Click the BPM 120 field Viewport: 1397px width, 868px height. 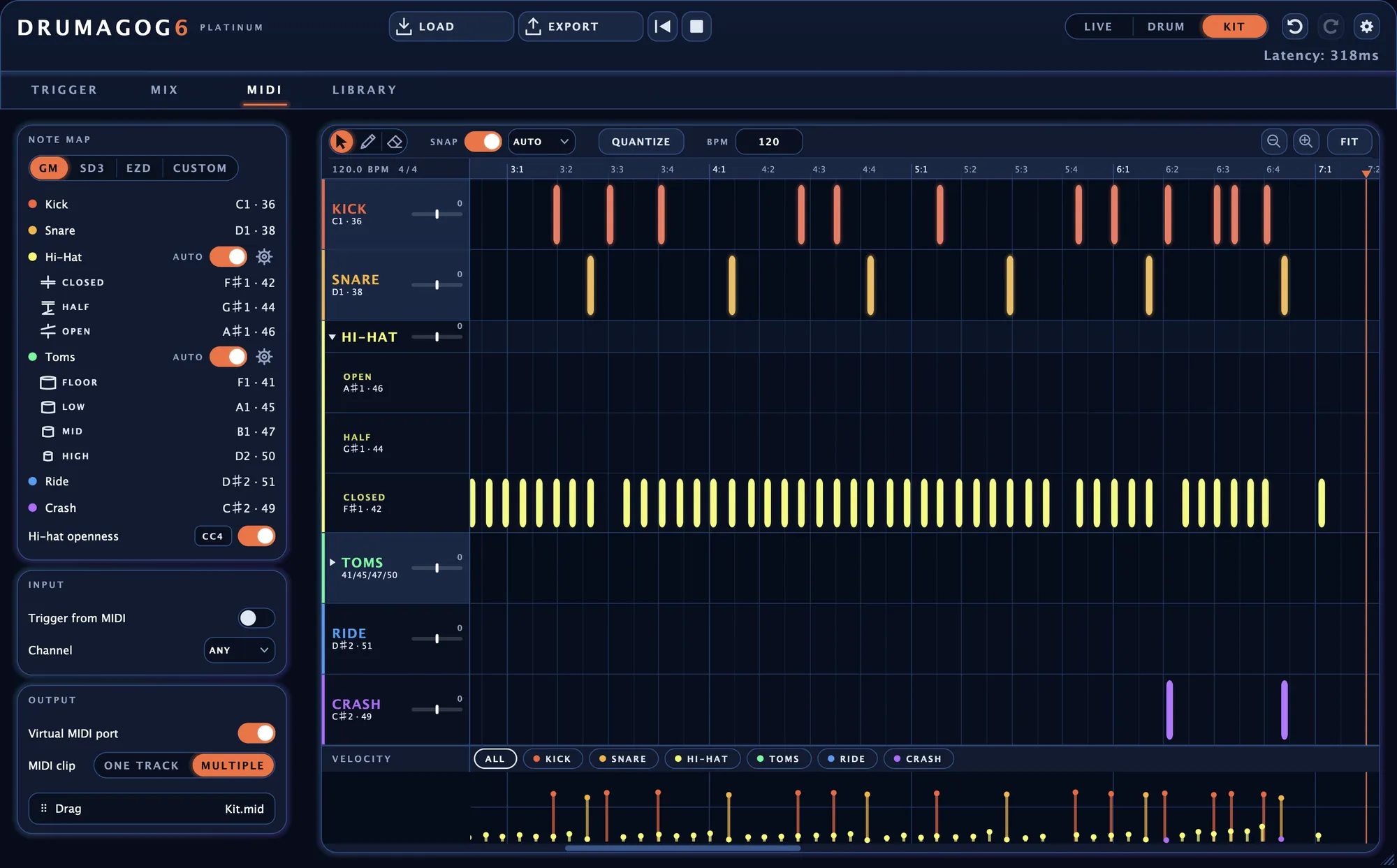[769, 142]
